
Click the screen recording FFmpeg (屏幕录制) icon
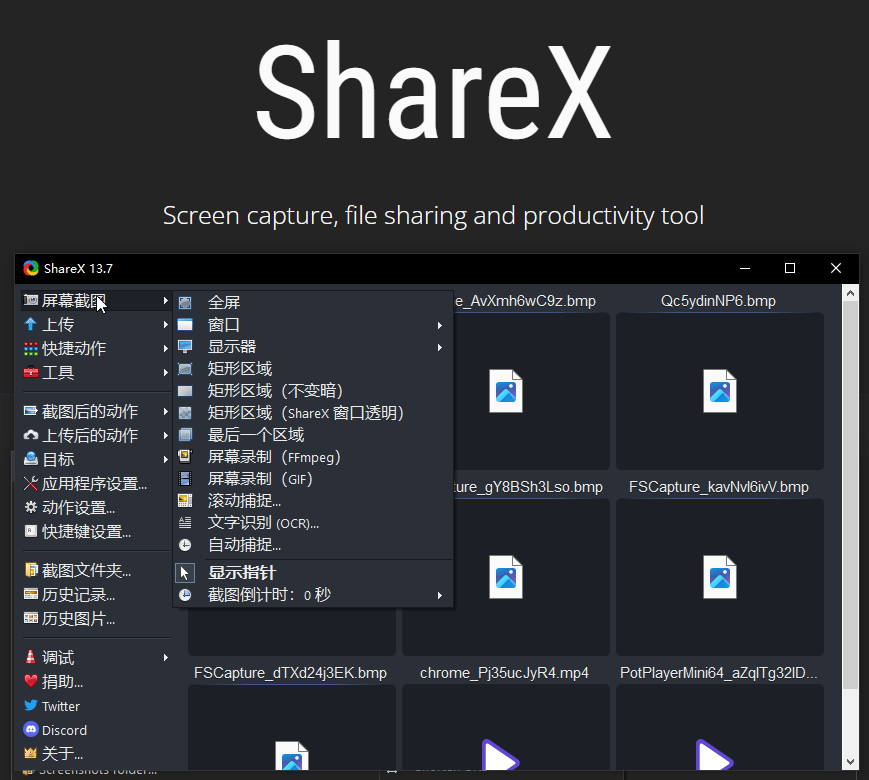[185, 457]
